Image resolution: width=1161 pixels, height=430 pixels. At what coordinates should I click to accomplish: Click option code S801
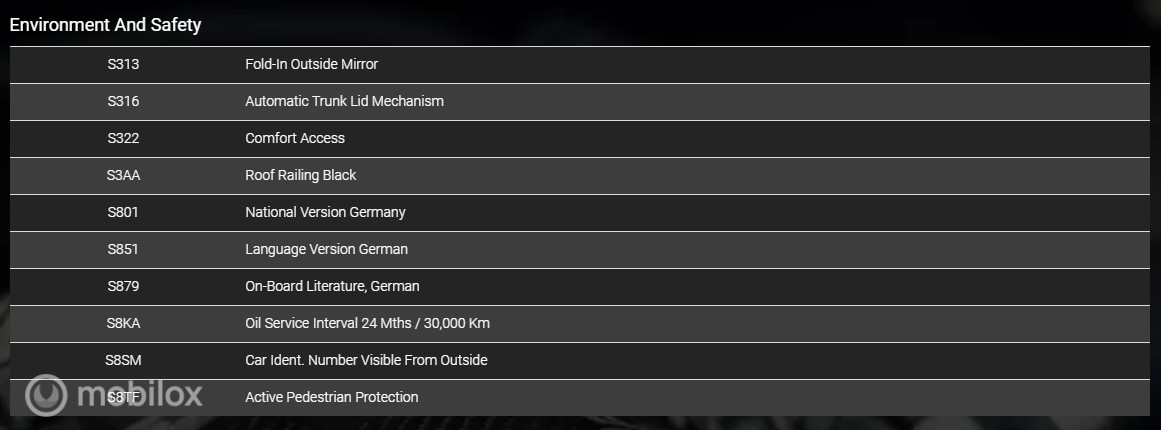point(123,212)
